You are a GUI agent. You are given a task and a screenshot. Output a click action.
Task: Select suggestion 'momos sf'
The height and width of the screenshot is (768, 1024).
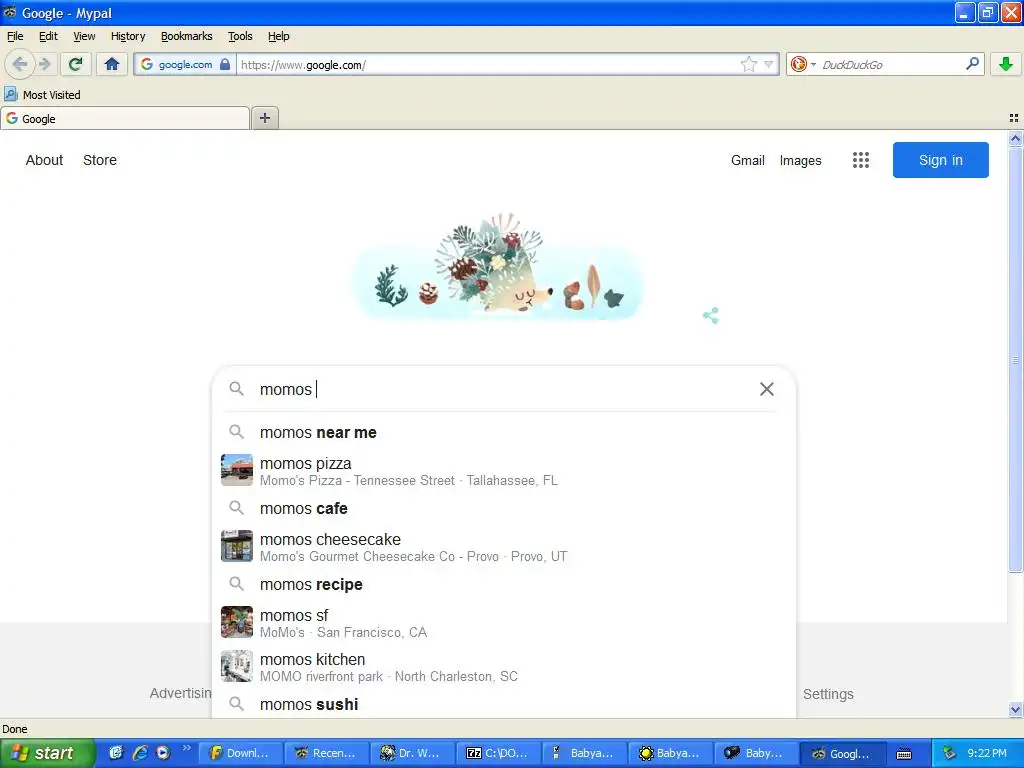pos(504,622)
